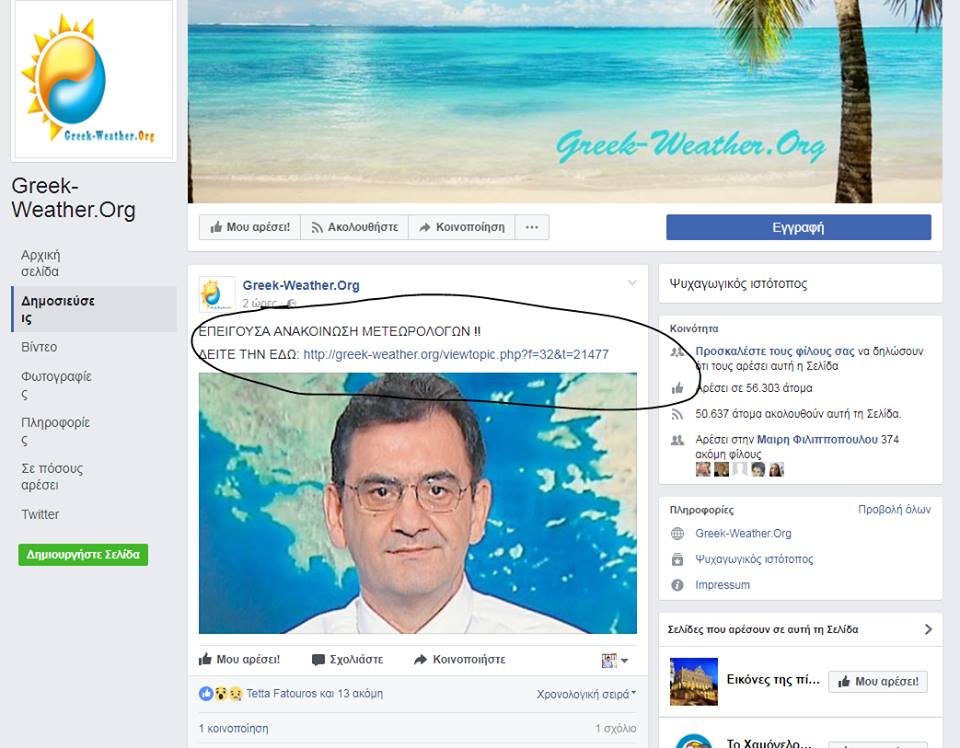This screenshot has width=960, height=748.
Task: Open the greek-weather.org viewtopic link
Action: tap(456, 354)
